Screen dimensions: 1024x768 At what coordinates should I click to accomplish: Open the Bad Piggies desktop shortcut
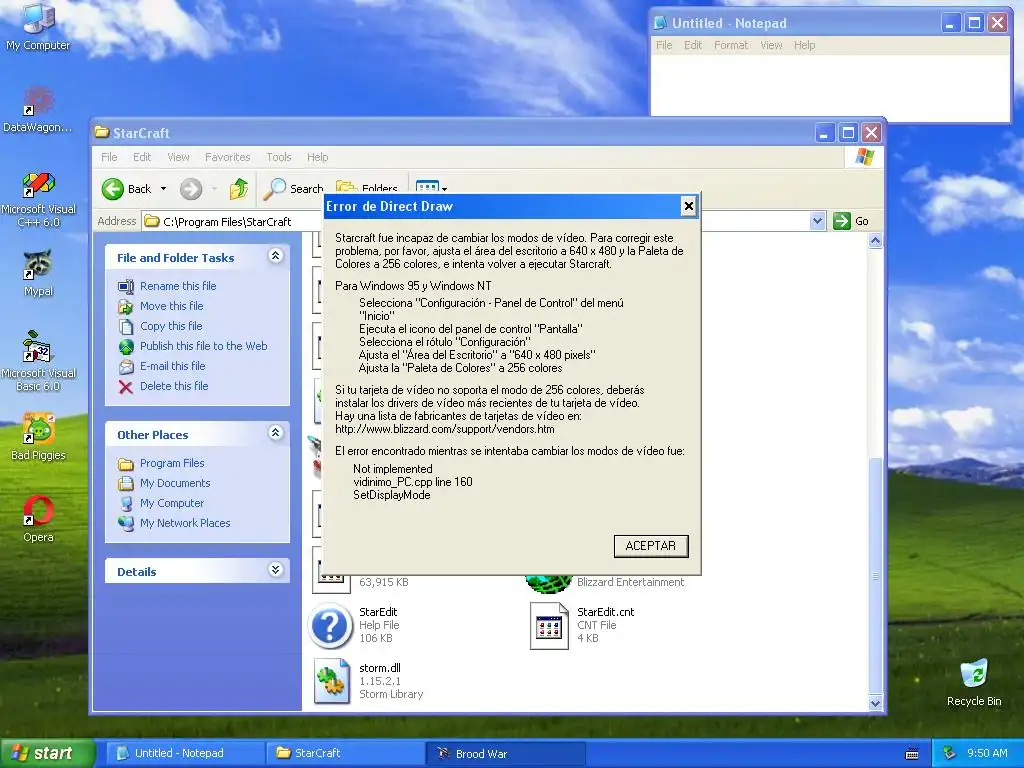point(38,436)
